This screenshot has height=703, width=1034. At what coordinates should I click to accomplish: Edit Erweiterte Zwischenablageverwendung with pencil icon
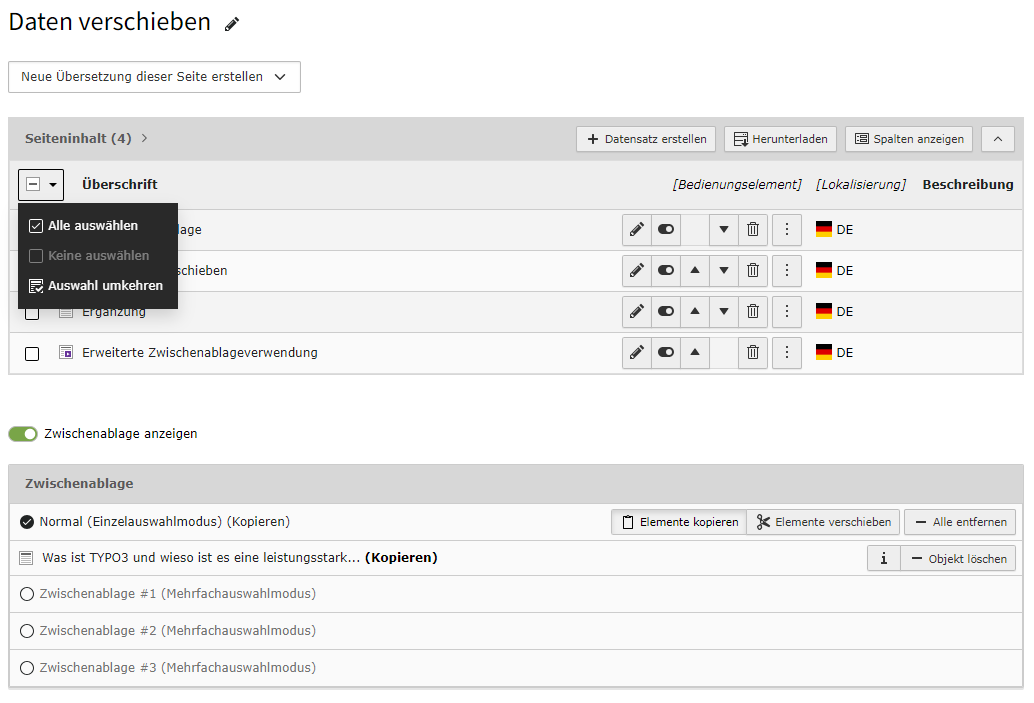[x=636, y=352]
